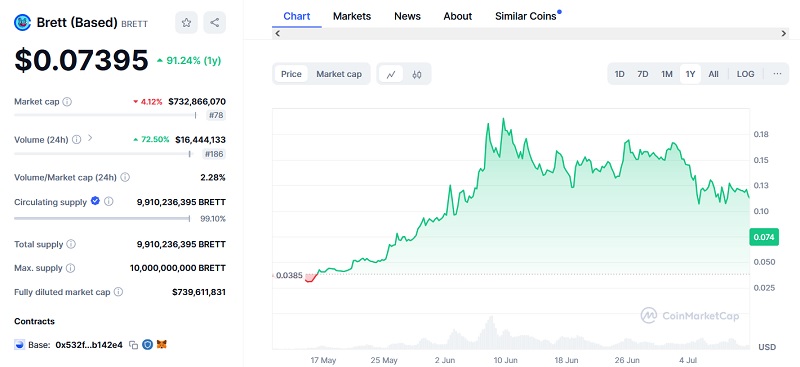Image resolution: width=800 pixels, height=367 pixels.
Task: Click the circulating supply progress bar
Action: click(x=102, y=218)
